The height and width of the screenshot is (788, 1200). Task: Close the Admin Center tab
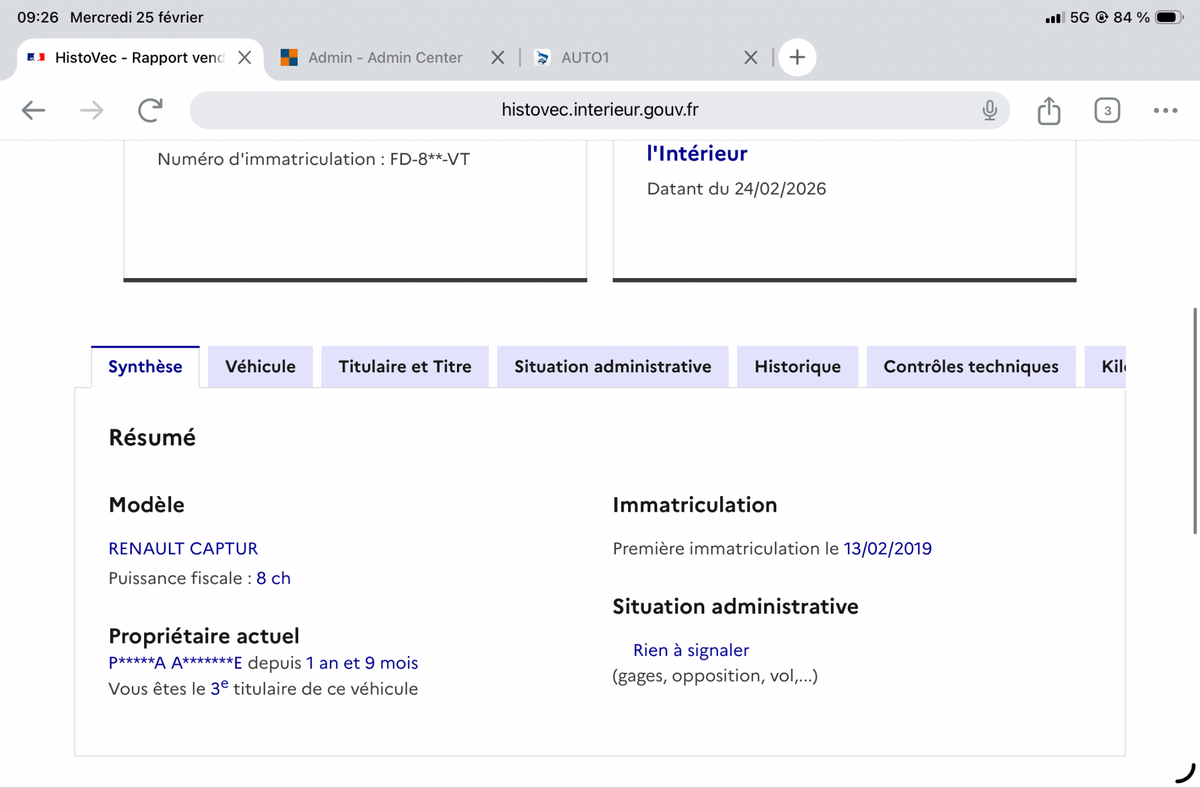[x=497, y=58]
